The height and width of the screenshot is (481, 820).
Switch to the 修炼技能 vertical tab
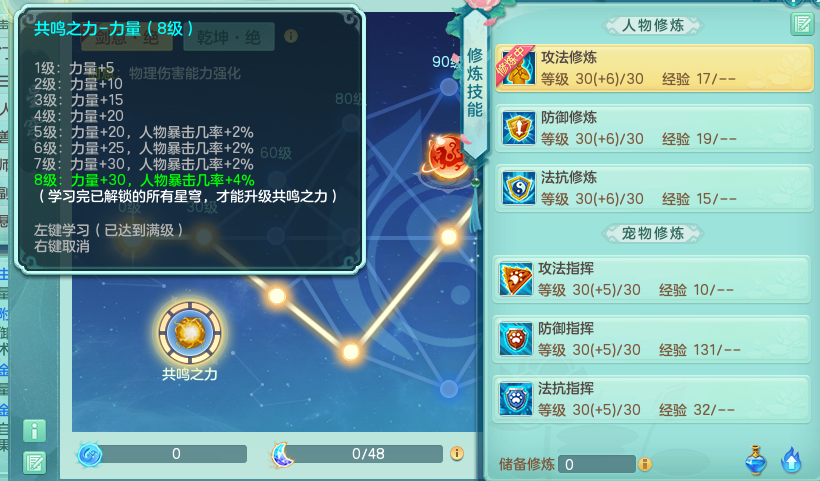[x=475, y=84]
